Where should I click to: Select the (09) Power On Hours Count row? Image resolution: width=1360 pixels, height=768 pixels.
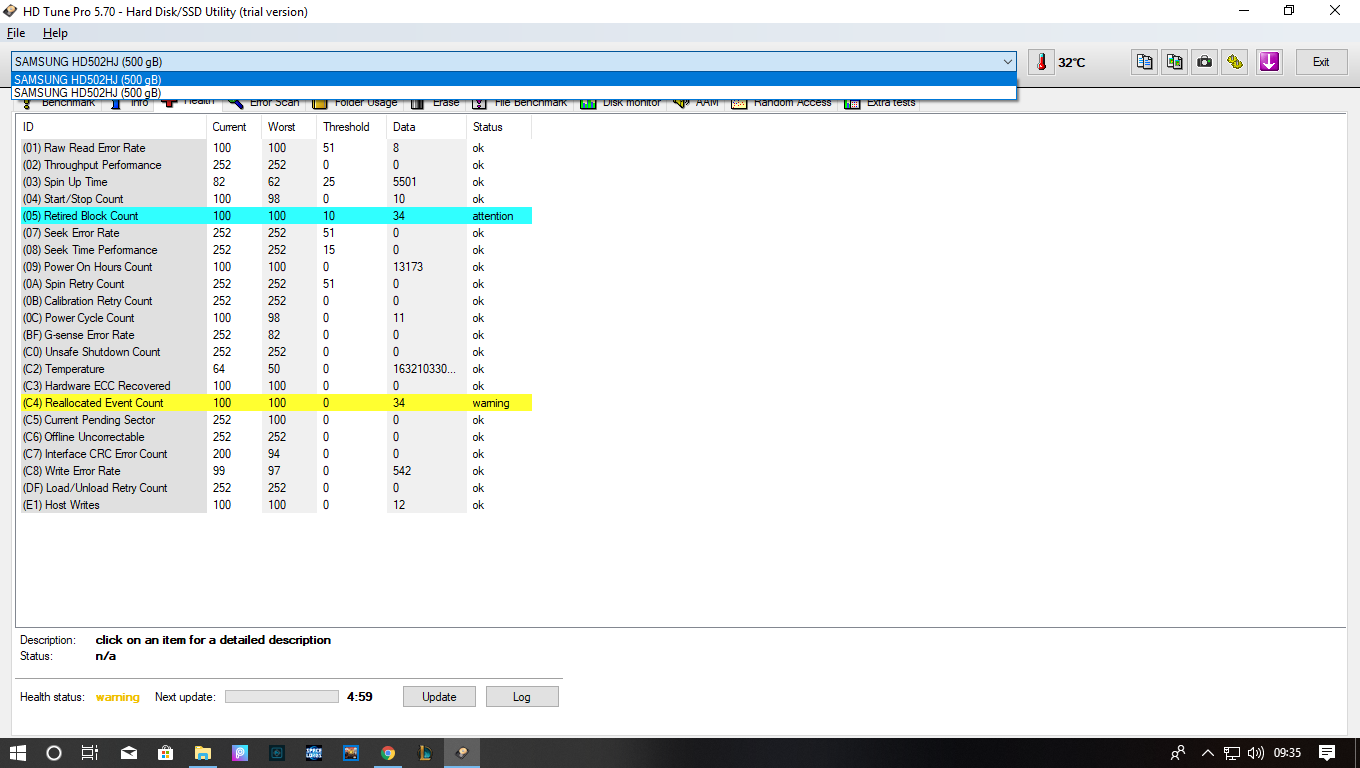pos(276,267)
